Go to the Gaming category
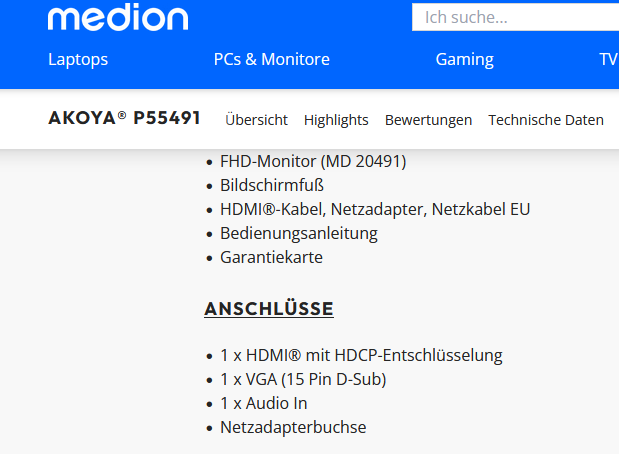Screen dimensions: 619x454 click(465, 60)
